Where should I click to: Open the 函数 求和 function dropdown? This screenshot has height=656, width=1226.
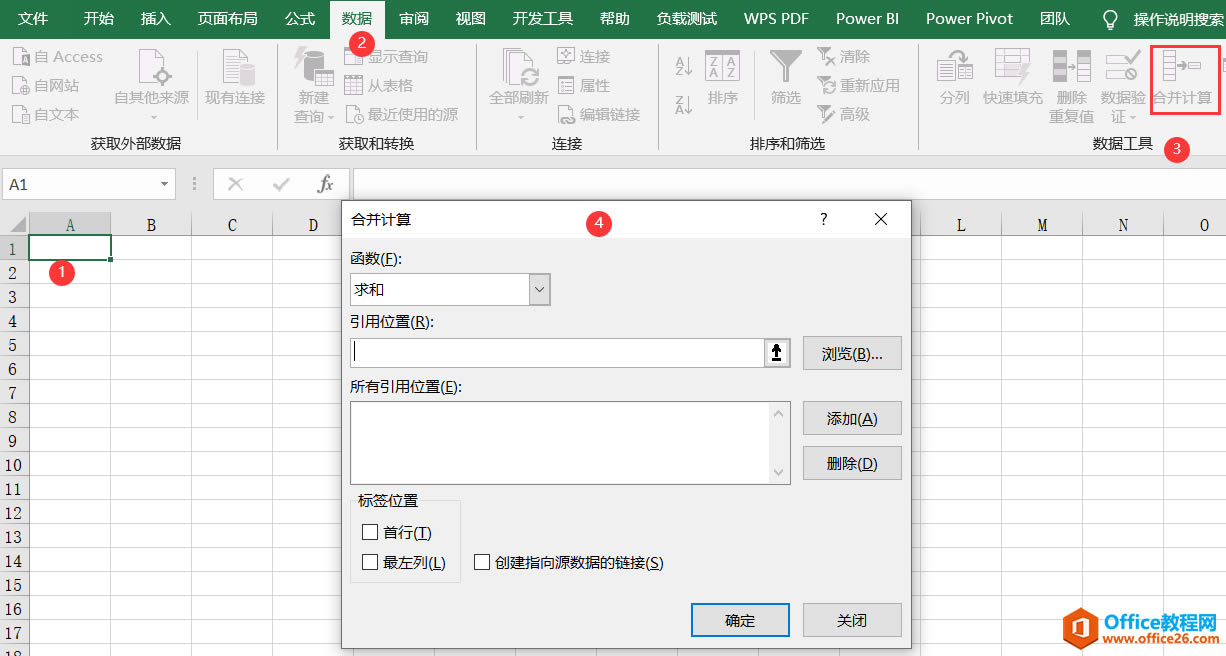tap(540, 289)
